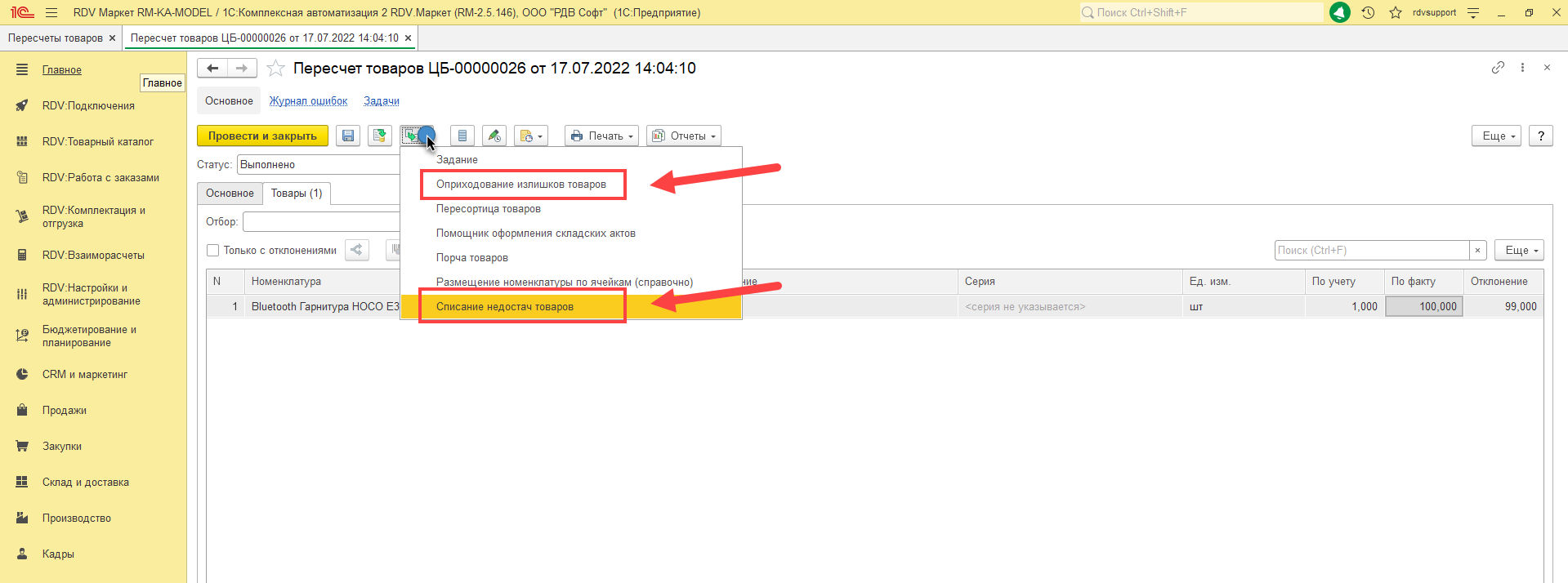Viewport: 1568px width, 583px height.
Task: Open notifications bell icon
Action: (x=1340, y=12)
